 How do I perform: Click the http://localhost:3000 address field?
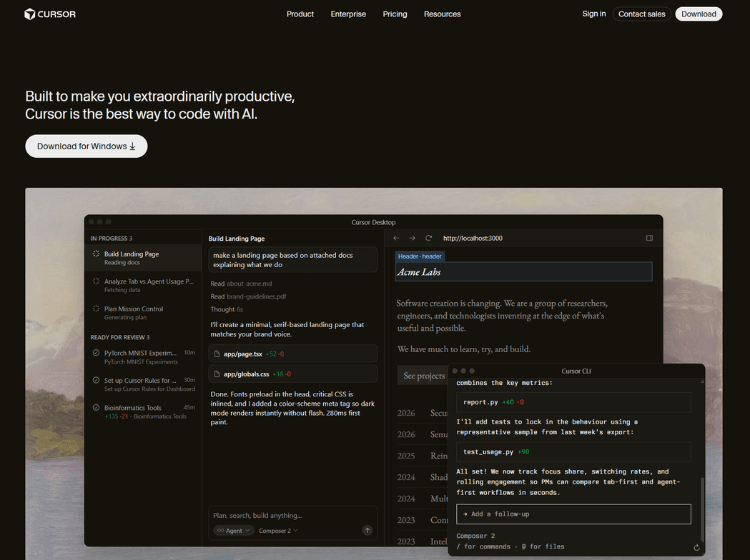[473, 238]
